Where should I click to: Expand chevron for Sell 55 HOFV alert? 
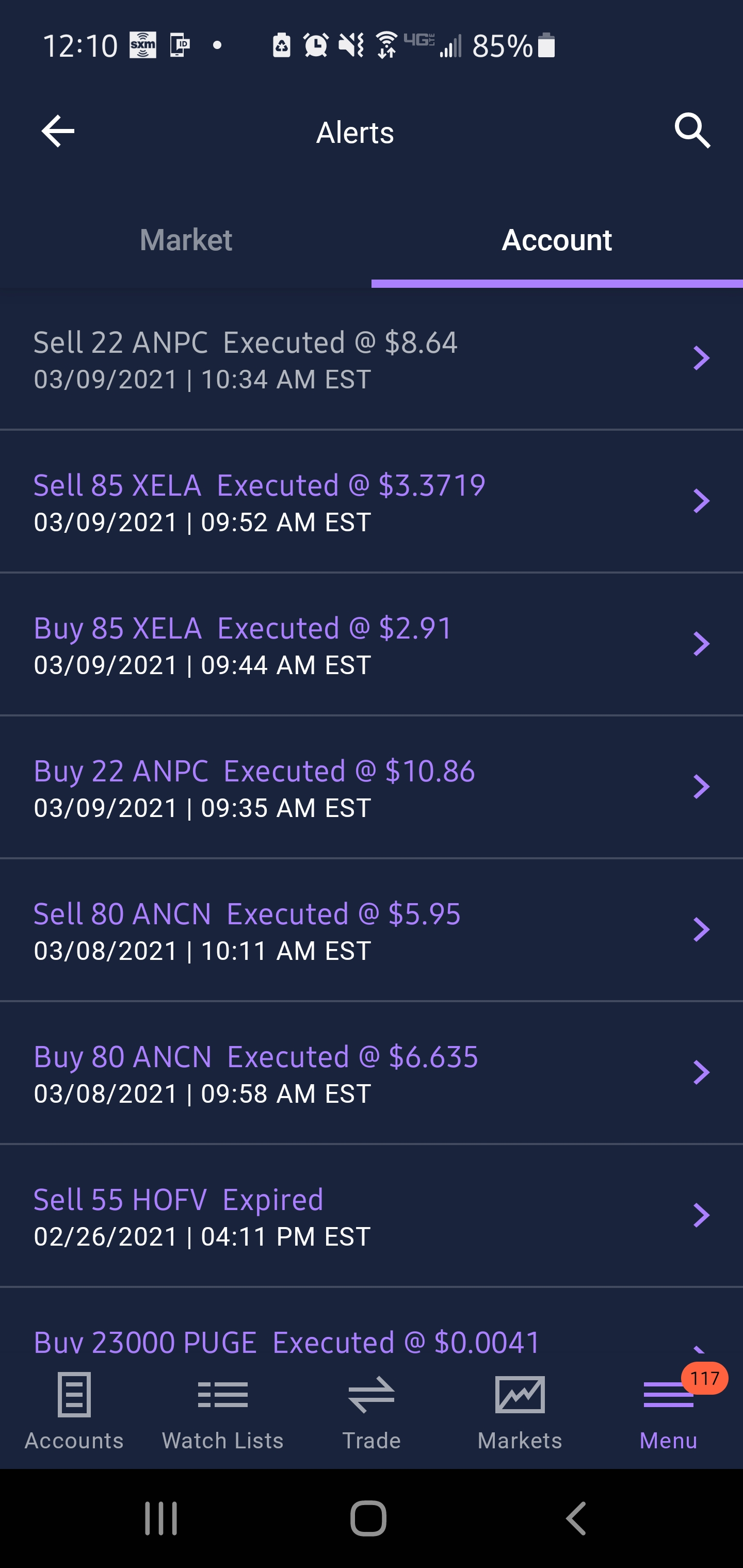(x=702, y=1216)
